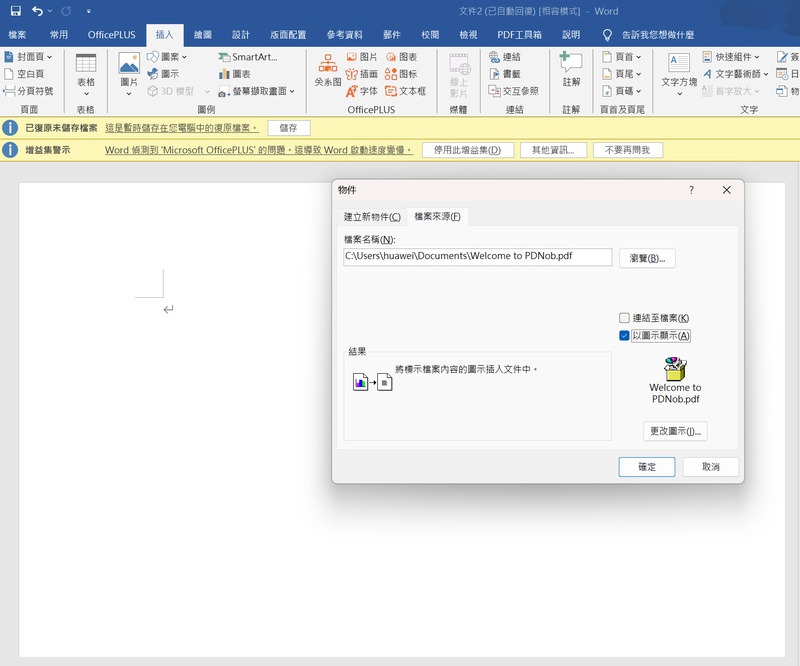Insert a 分頁符號 page break

coord(28,91)
